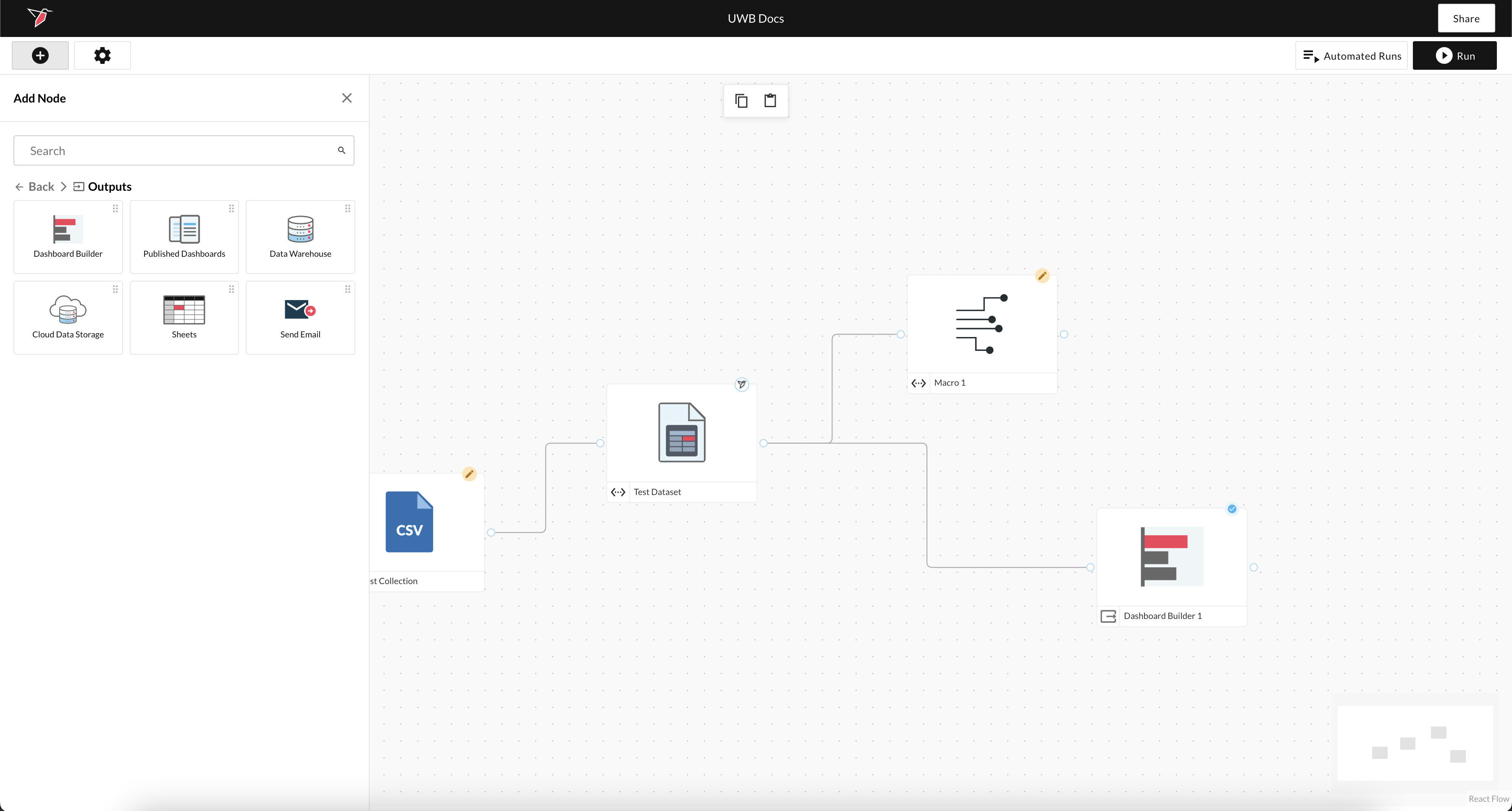Click the expand arrows icon beside Macro 1
The width and height of the screenshot is (1512, 811).
coord(919,383)
